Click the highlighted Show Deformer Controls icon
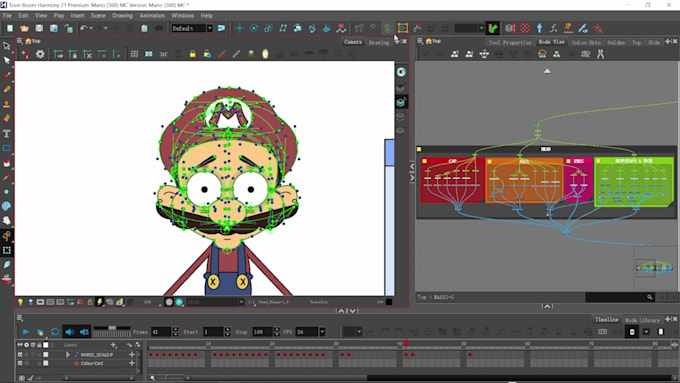The height and width of the screenshot is (383, 680). 402,29
